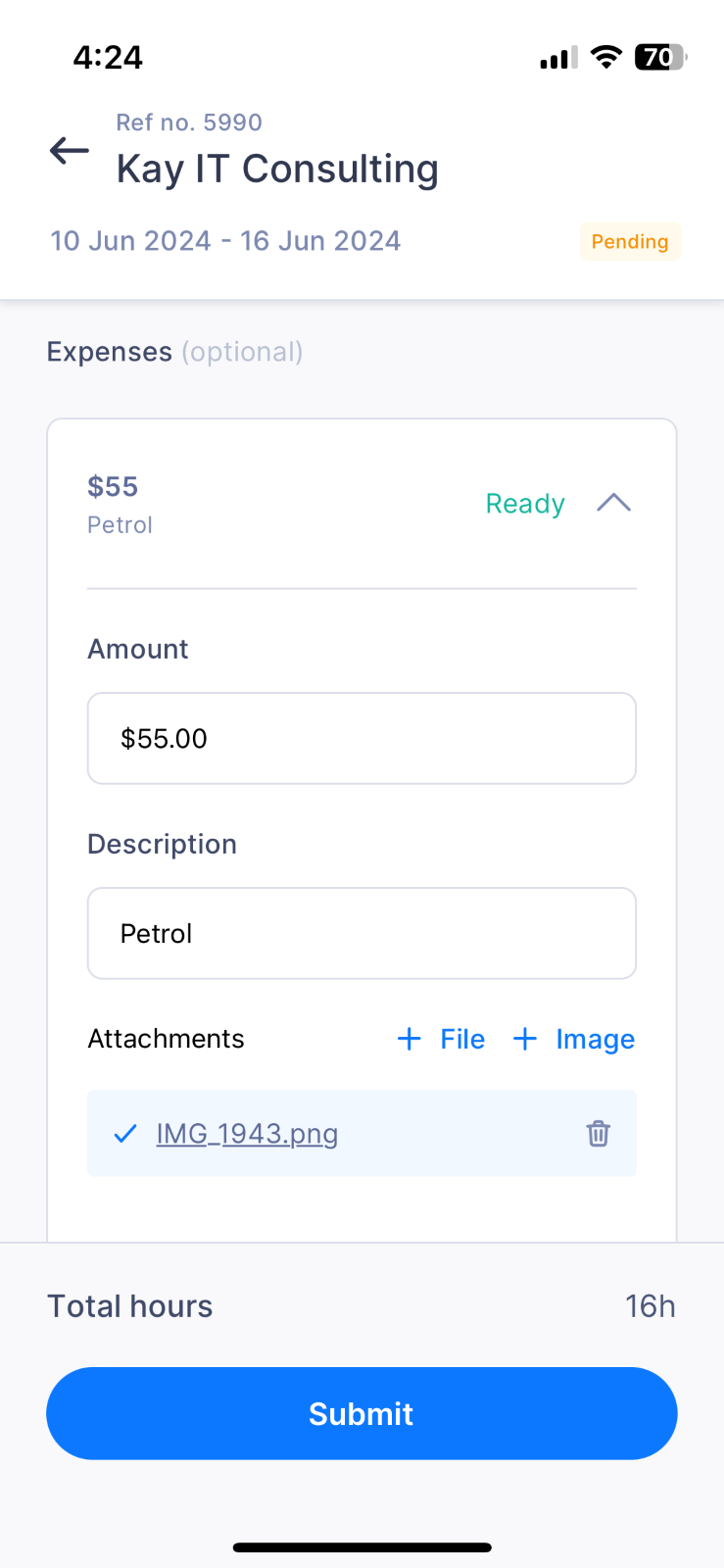Tap the Ready status label
This screenshot has height=1568, width=724.
pyautogui.click(x=525, y=504)
